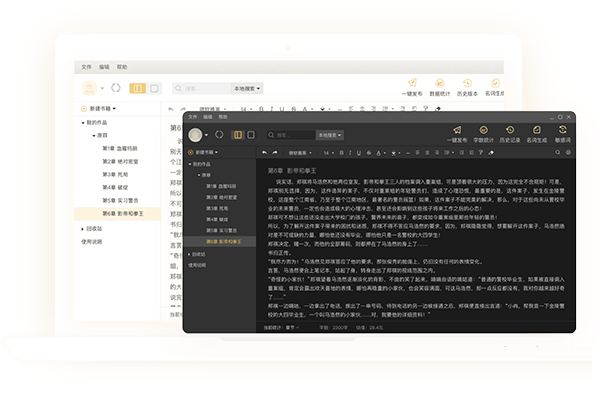Image resolution: width=600 pixels, height=393 pixels.
Task: Open 数据统计 in the light window
Action: tap(440, 88)
